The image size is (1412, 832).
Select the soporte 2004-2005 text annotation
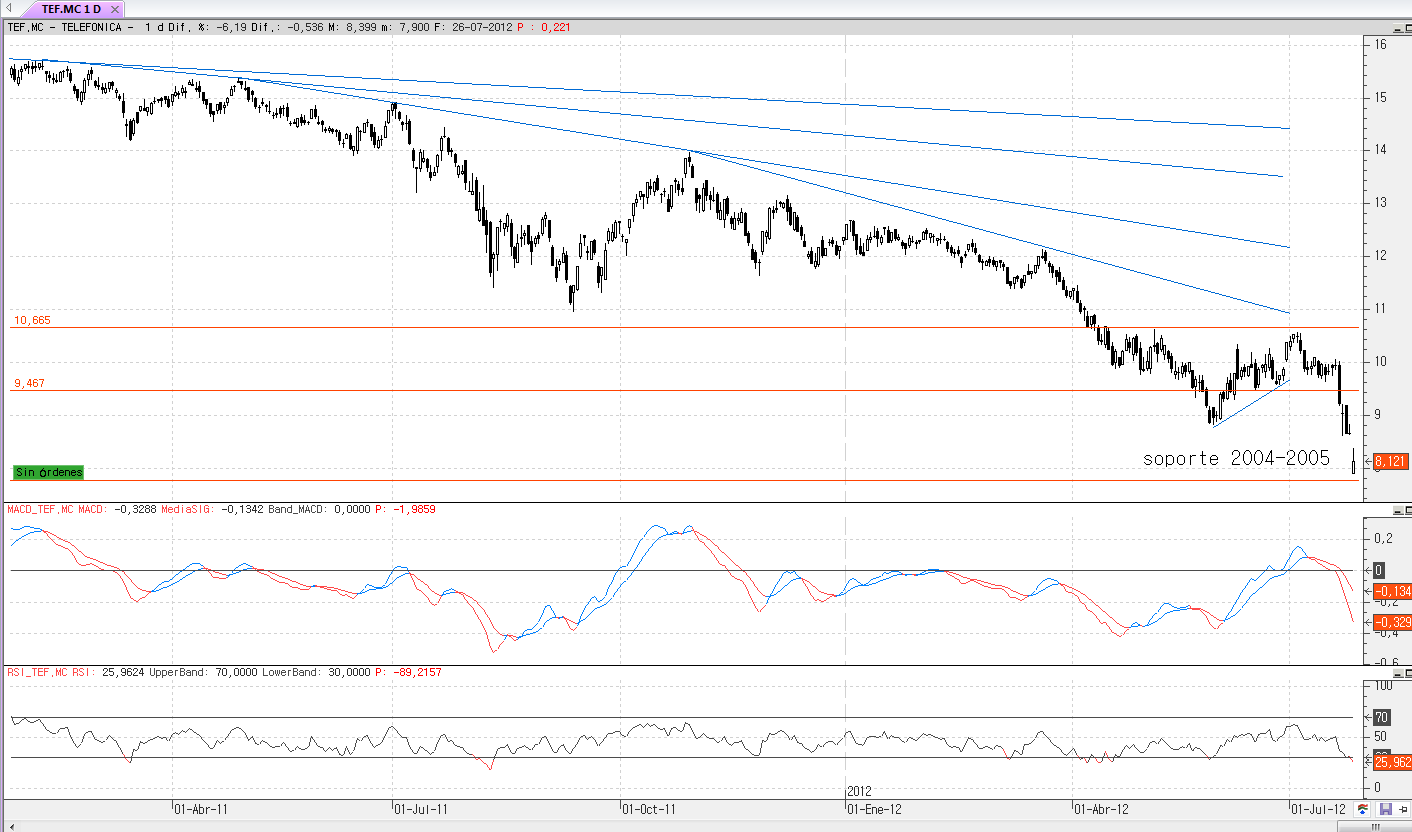1236,458
